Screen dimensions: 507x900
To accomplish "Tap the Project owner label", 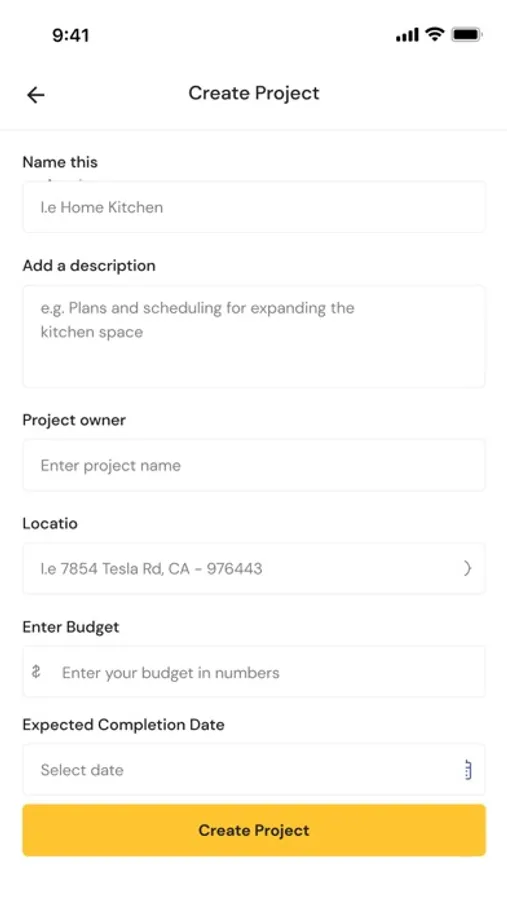I will click(x=74, y=420).
